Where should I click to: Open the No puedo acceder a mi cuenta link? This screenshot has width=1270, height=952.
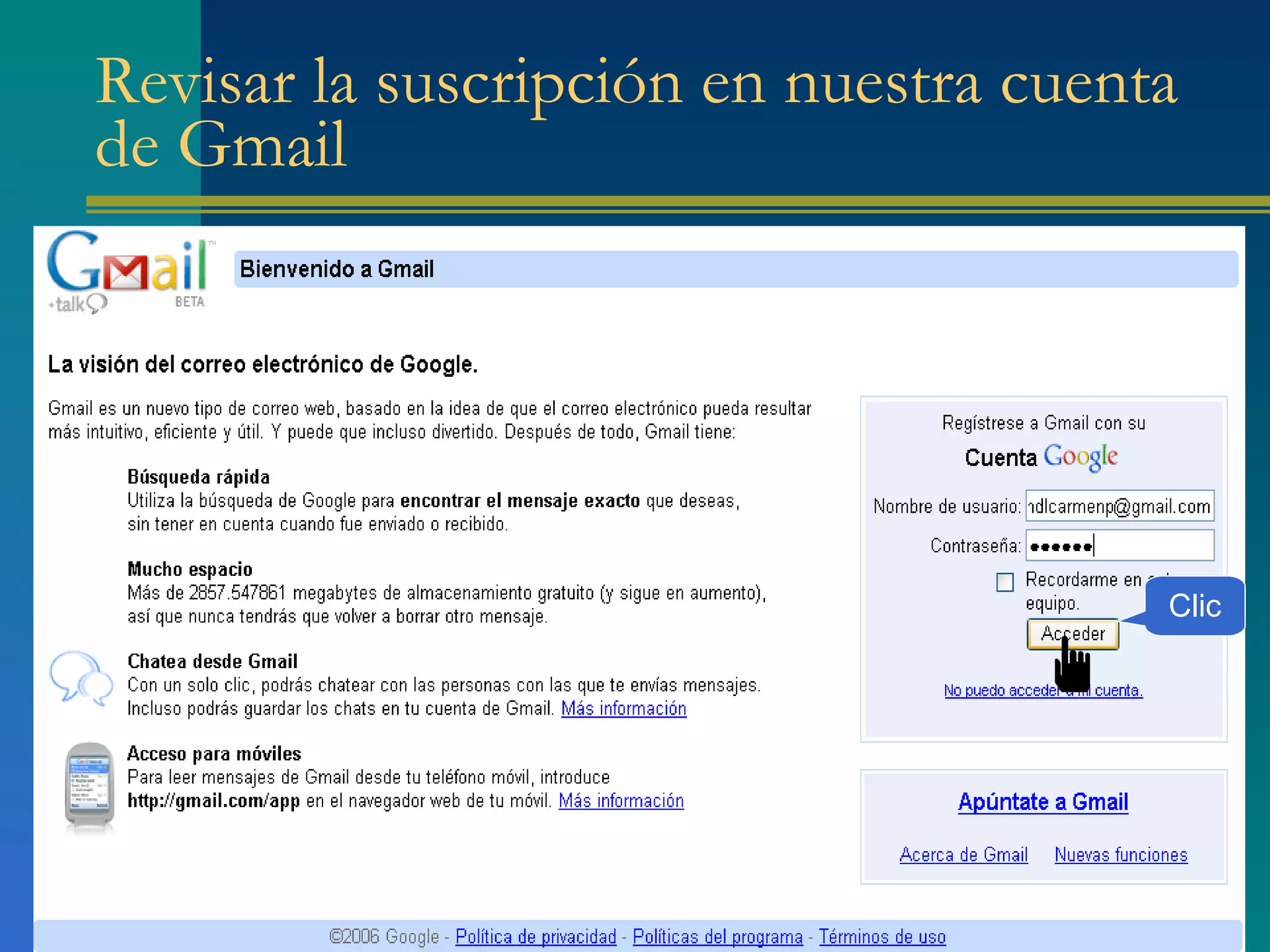pos(1043,690)
